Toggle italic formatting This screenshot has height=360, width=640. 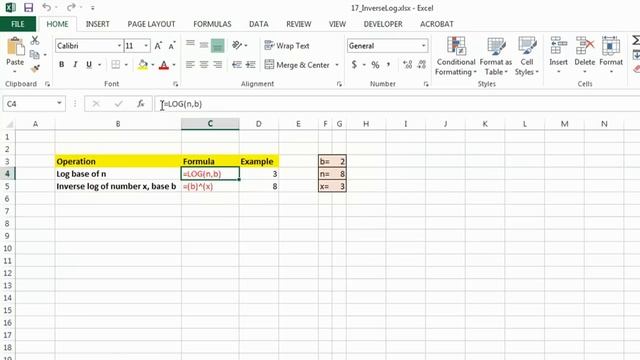[75, 64]
